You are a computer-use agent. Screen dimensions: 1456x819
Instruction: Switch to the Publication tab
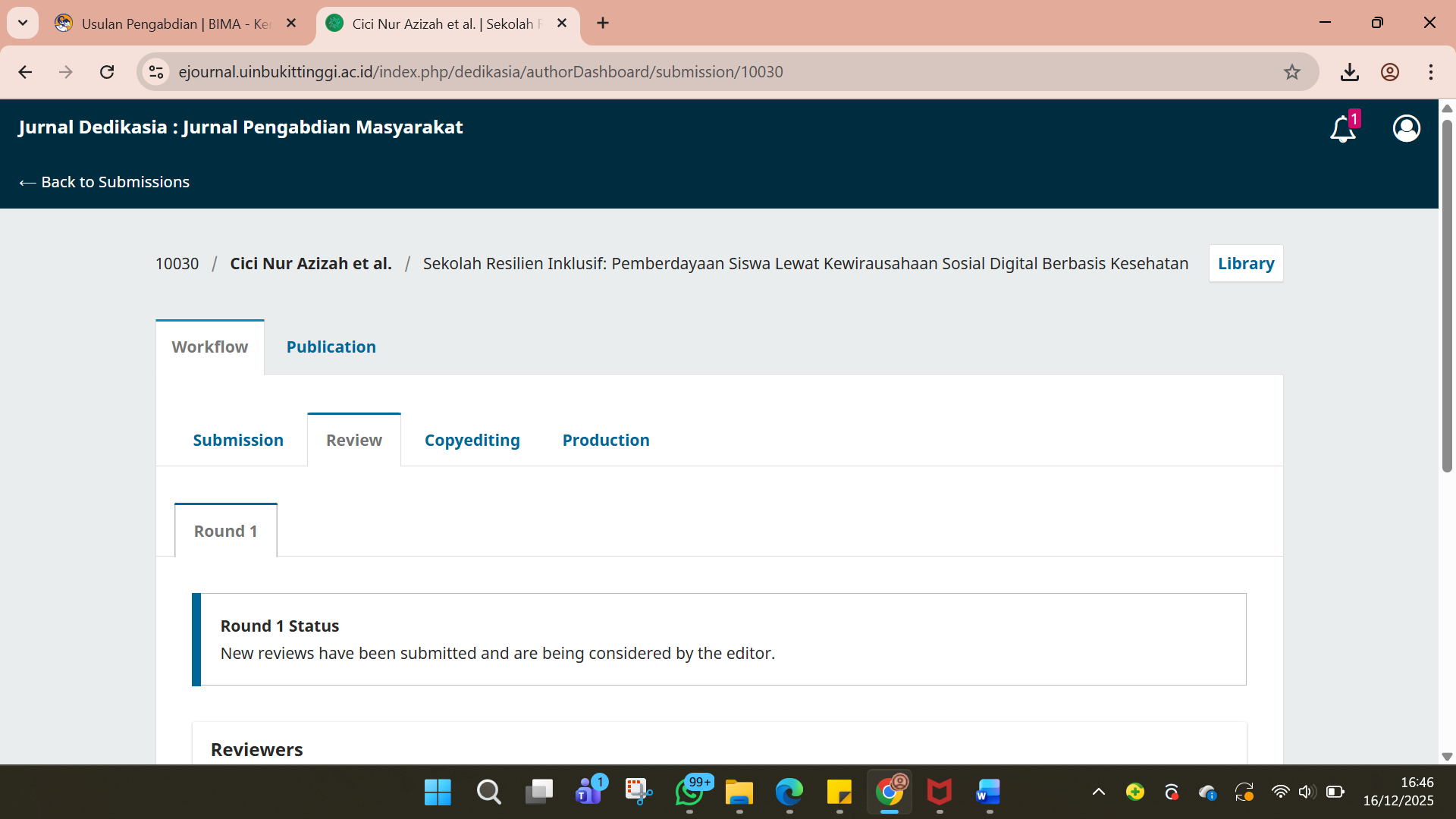331,347
